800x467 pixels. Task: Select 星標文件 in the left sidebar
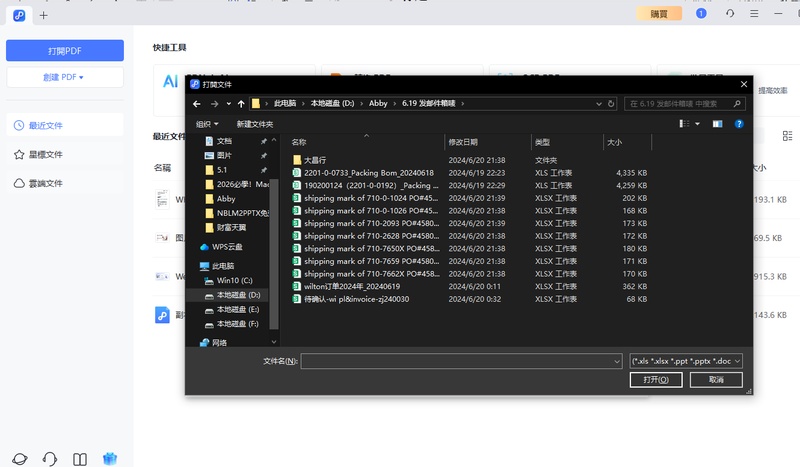tap(45, 155)
